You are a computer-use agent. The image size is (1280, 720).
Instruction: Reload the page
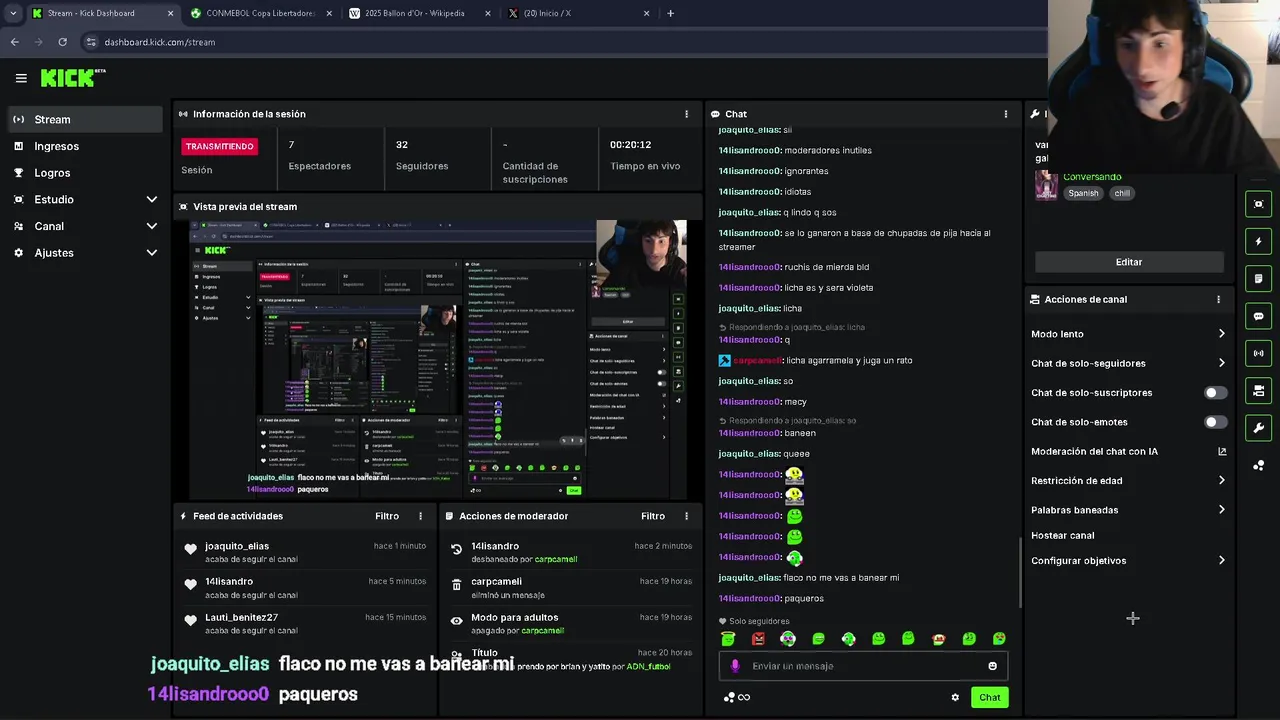pyautogui.click(x=62, y=42)
